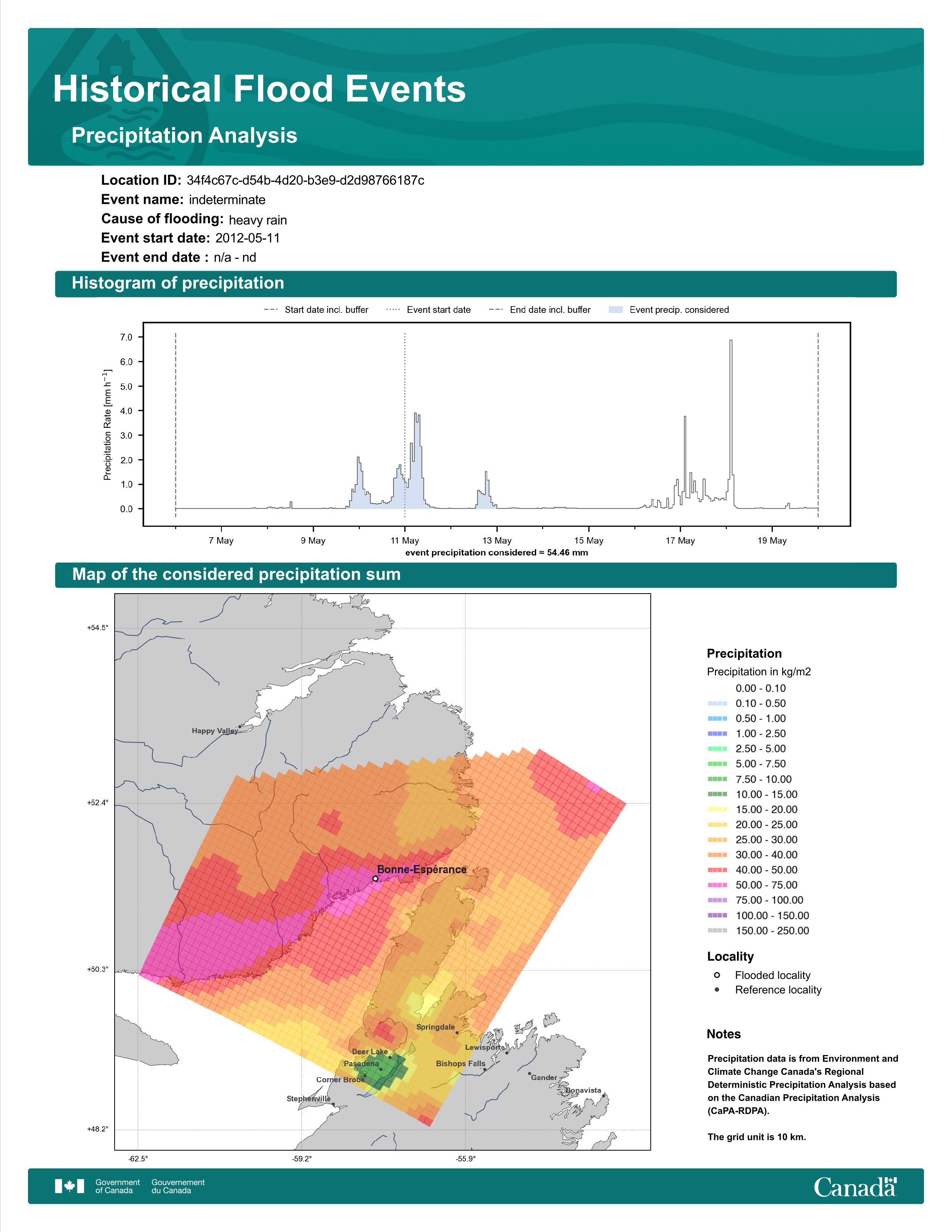Click the Pasadena map label
This screenshot has height=1232, width=952.
pyautogui.click(x=361, y=1063)
